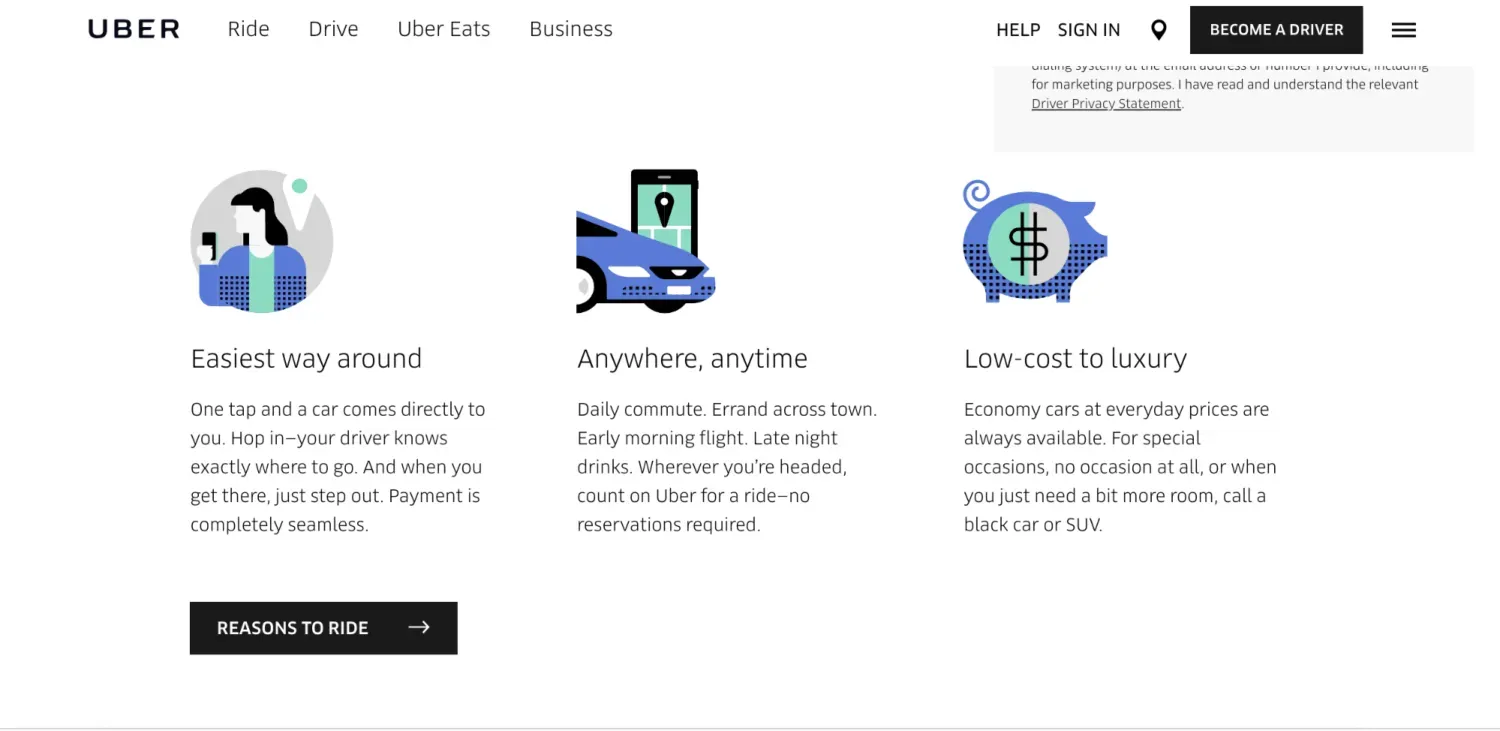Click the Anywhere, anytime heading

pyautogui.click(x=692, y=358)
